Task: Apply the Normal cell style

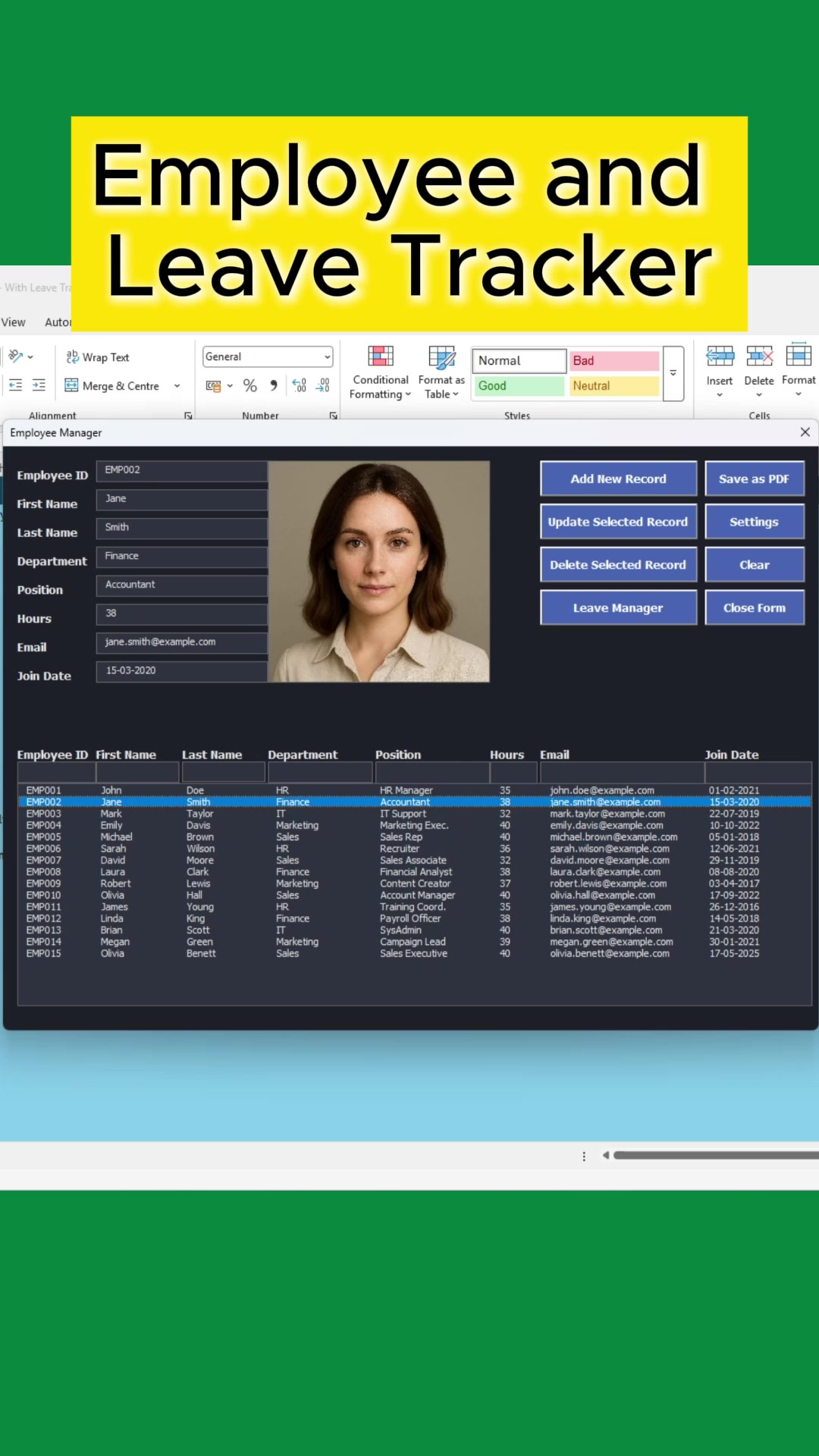Action: pyautogui.click(x=519, y=360)
